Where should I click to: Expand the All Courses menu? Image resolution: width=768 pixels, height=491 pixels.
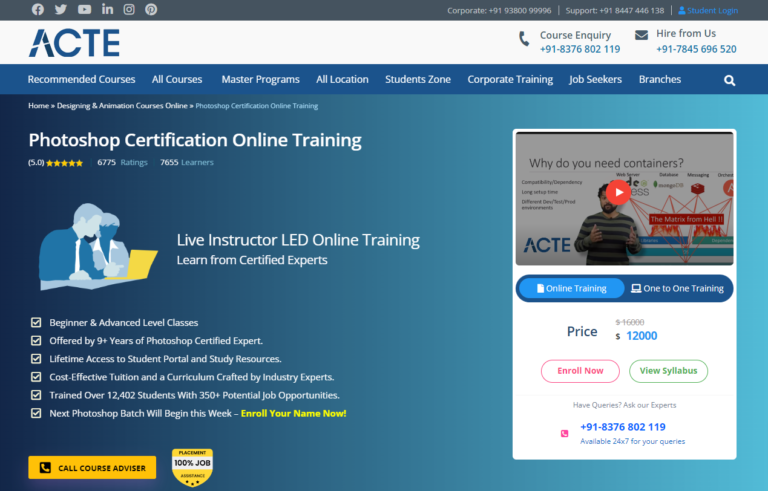pos(177,79)
